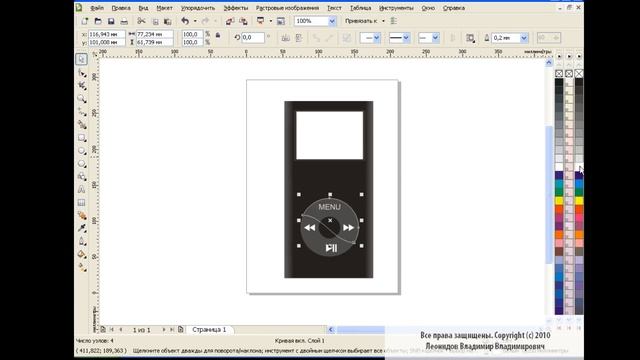Select the Interactive Fill tool

(82, 267)
